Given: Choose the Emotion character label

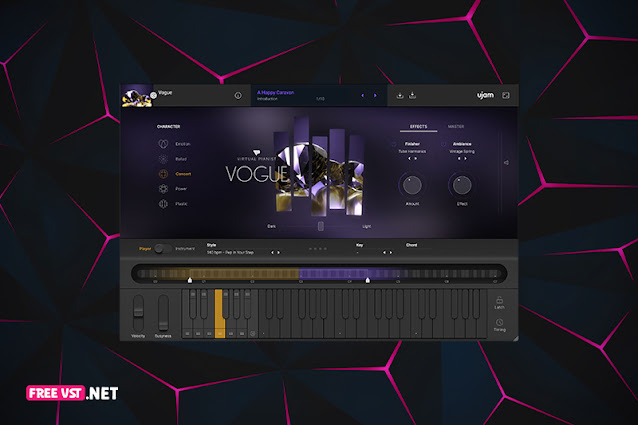Looking at the screenshot, I should click(183, 144).
